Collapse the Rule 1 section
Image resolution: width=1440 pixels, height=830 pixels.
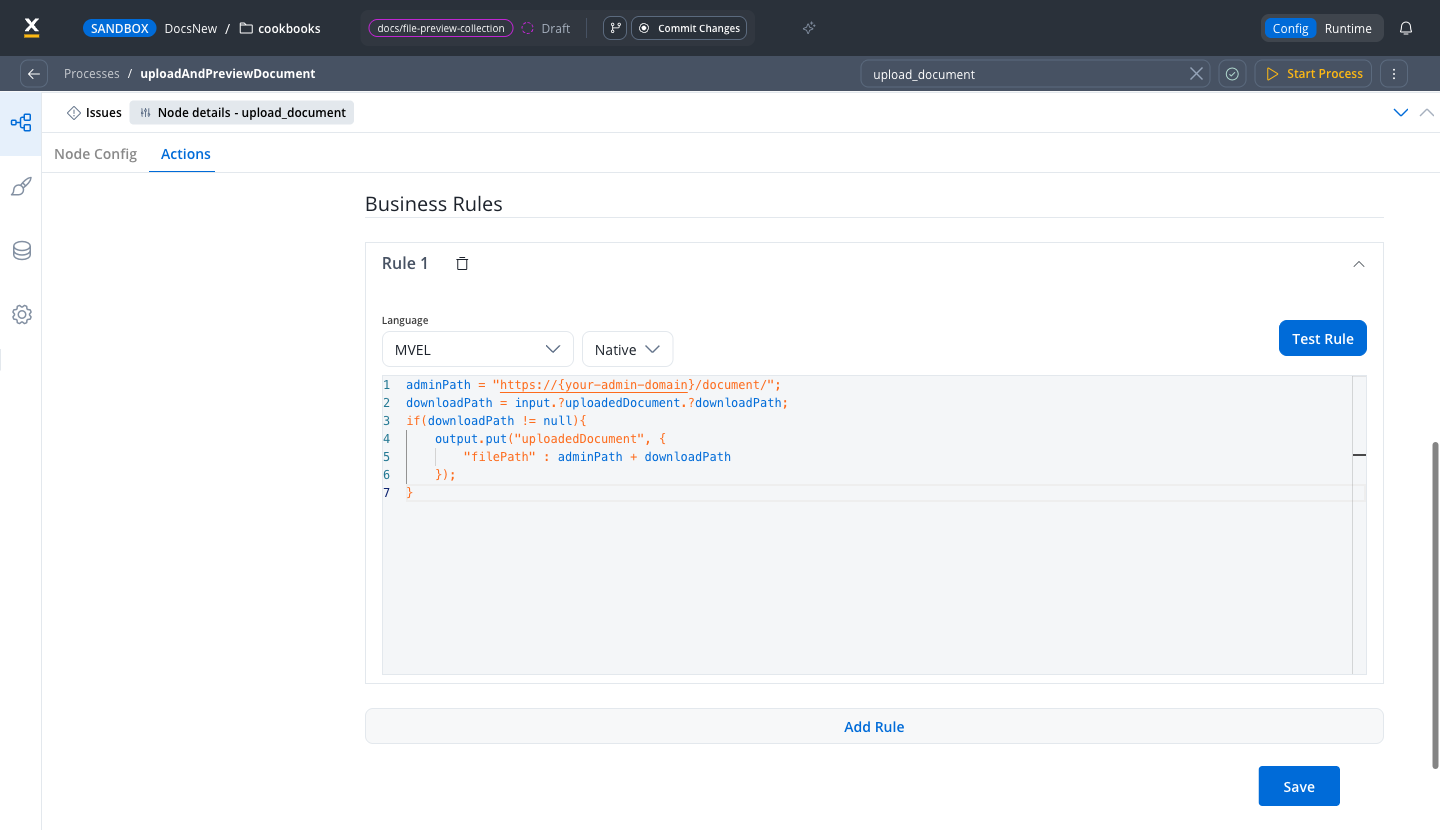coord(1358,264)
